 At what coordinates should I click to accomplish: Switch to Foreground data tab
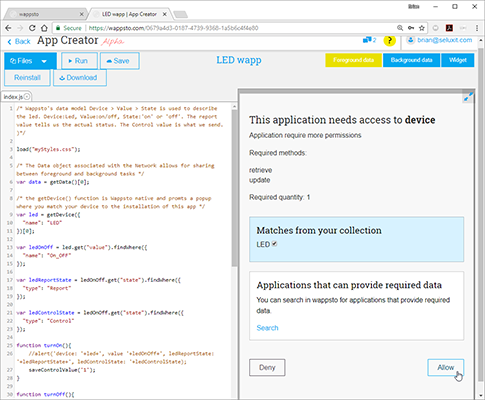point(353,60)
